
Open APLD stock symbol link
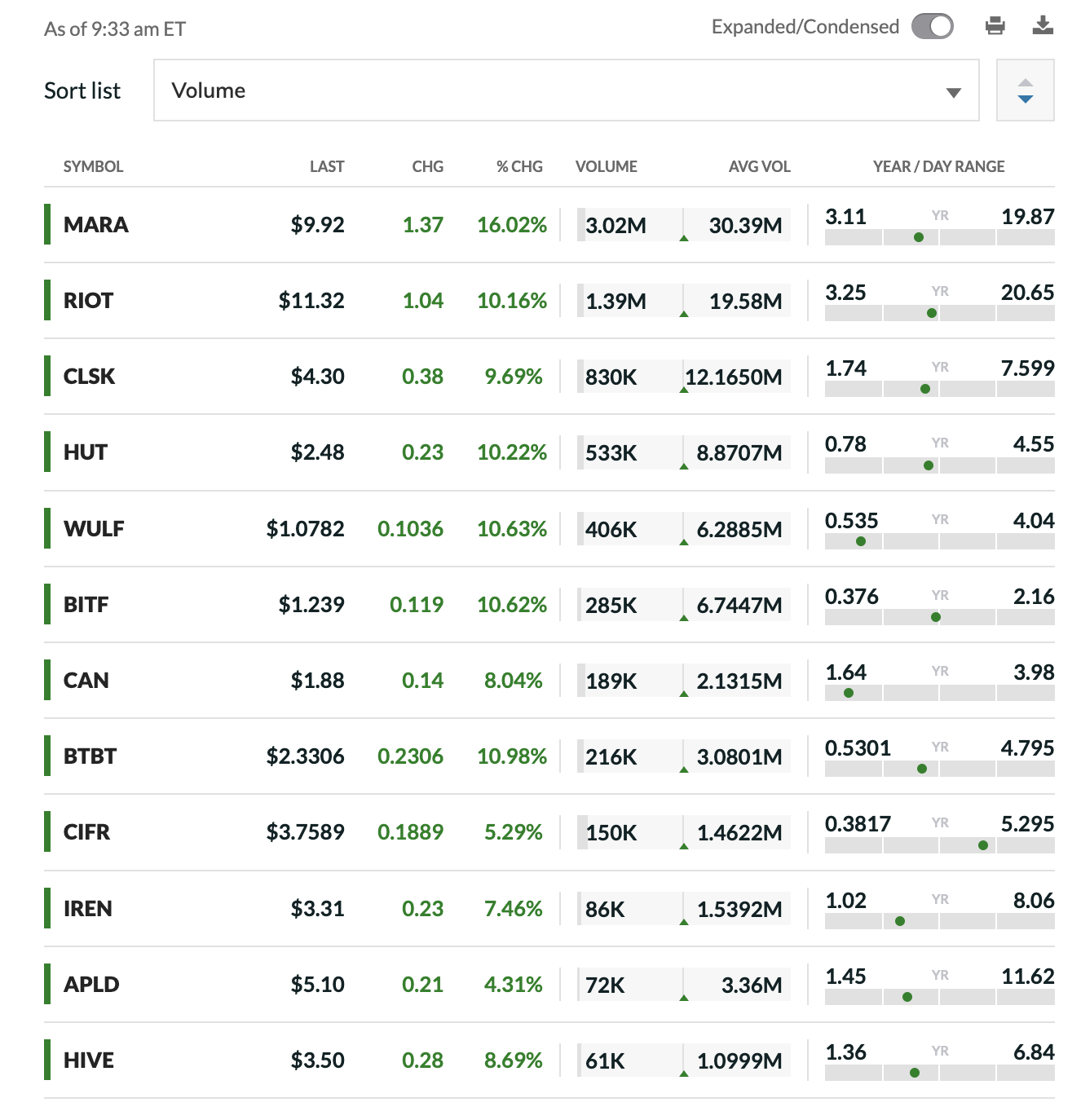point(91,985)
